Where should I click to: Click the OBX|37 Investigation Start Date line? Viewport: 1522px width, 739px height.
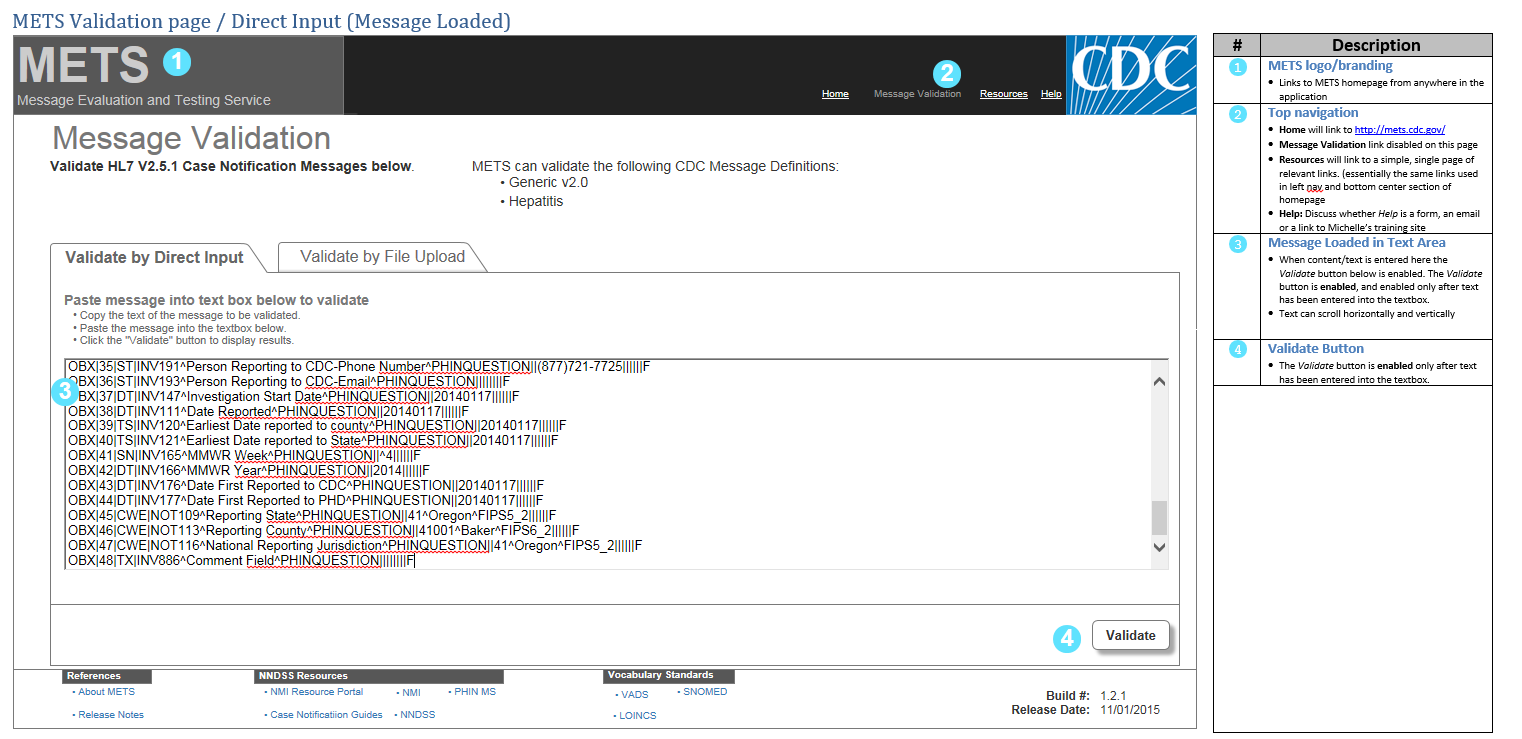coord(293,396)
